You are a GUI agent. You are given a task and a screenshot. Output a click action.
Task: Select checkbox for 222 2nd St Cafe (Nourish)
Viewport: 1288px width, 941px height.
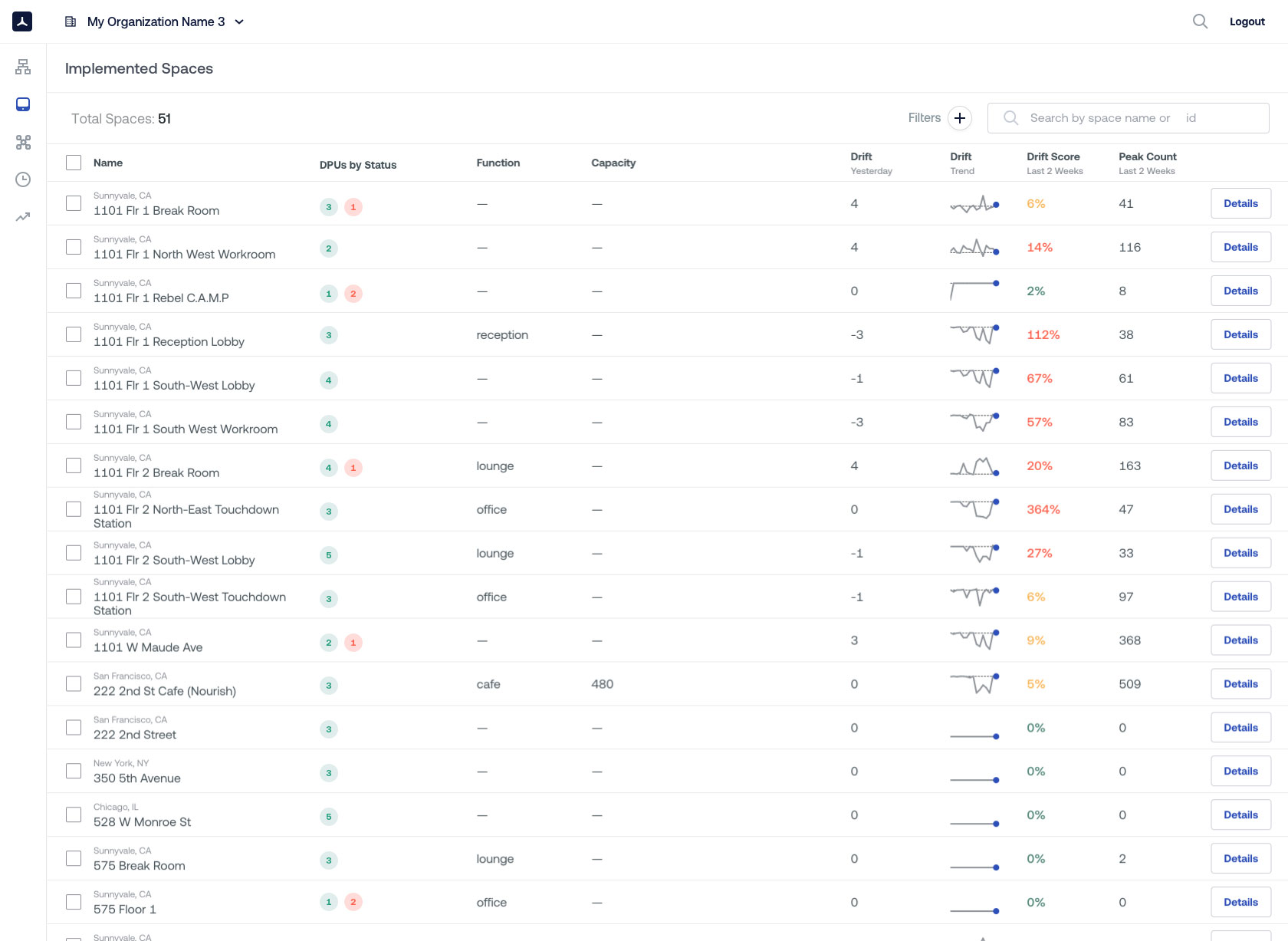click(x=74, y=684)
